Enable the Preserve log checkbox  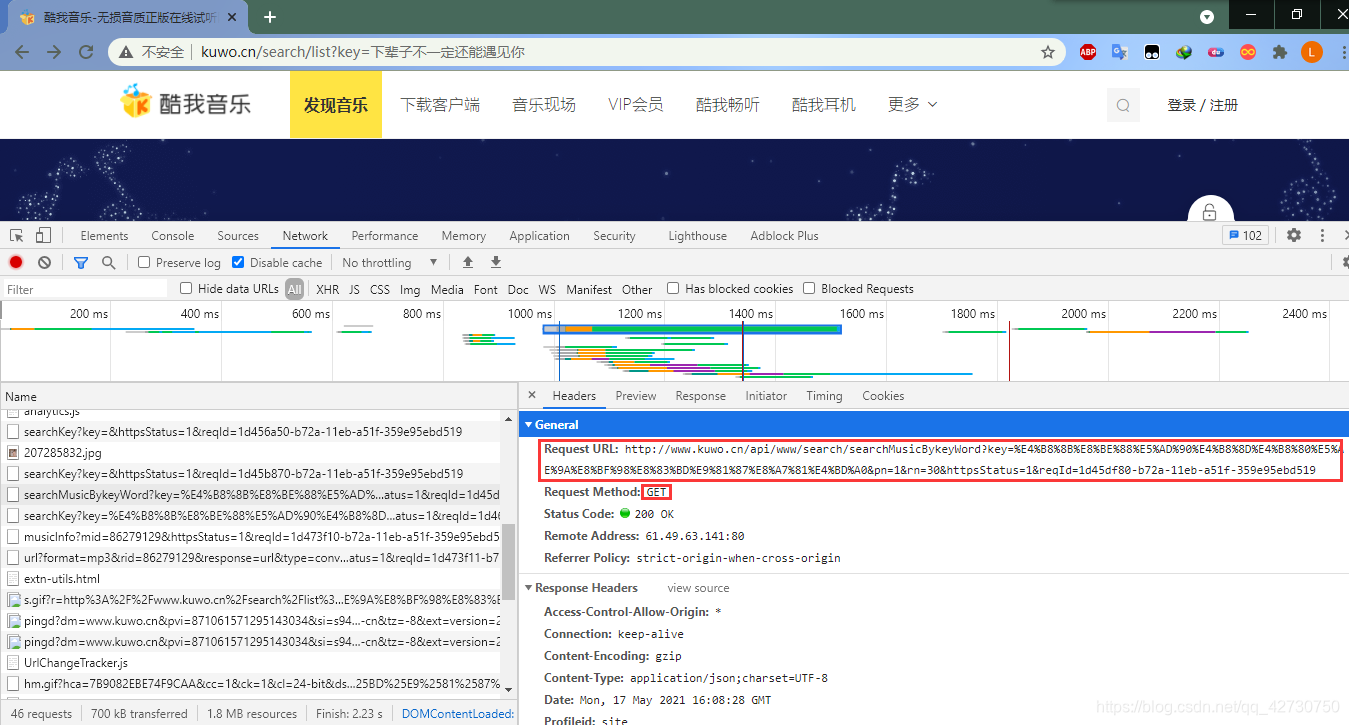pyautogui.click(x=144, y=262)
